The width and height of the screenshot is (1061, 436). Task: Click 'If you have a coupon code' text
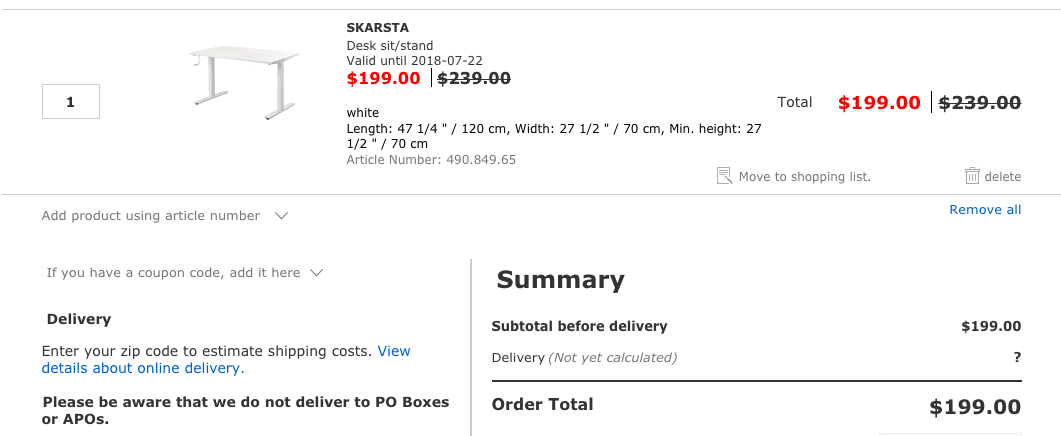tap(173, 273)
